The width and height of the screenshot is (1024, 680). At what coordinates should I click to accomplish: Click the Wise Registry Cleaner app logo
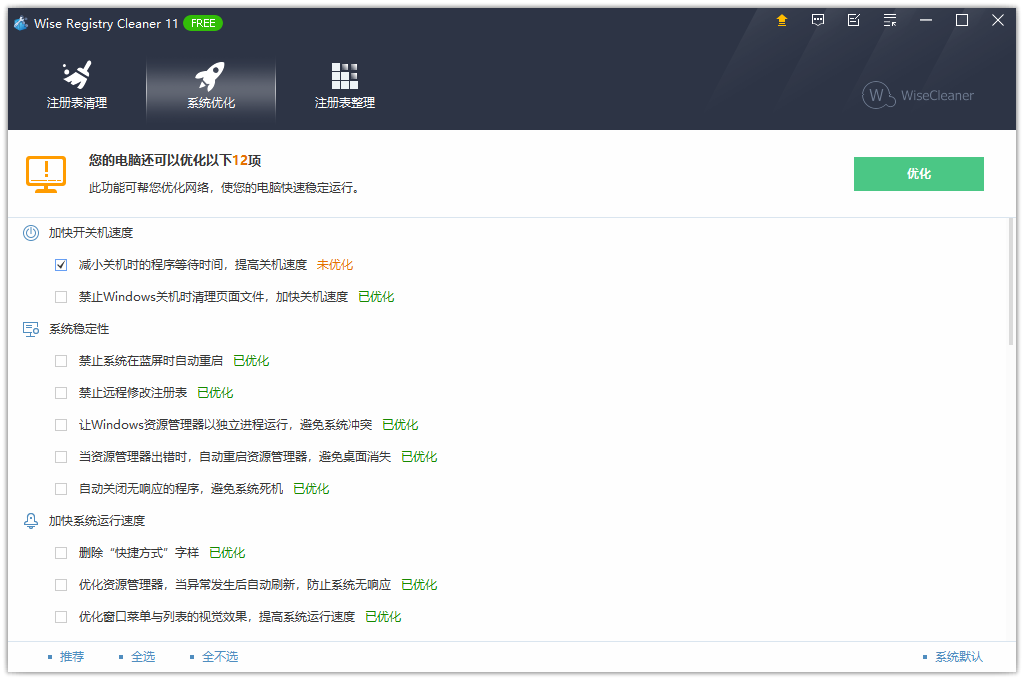point(21,24)
